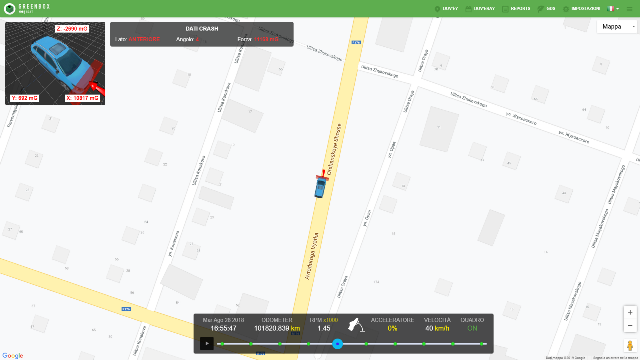Viewport: 640px width, 360px height.
Task: Zoom out with the minus button
Action: pos(630,325)
